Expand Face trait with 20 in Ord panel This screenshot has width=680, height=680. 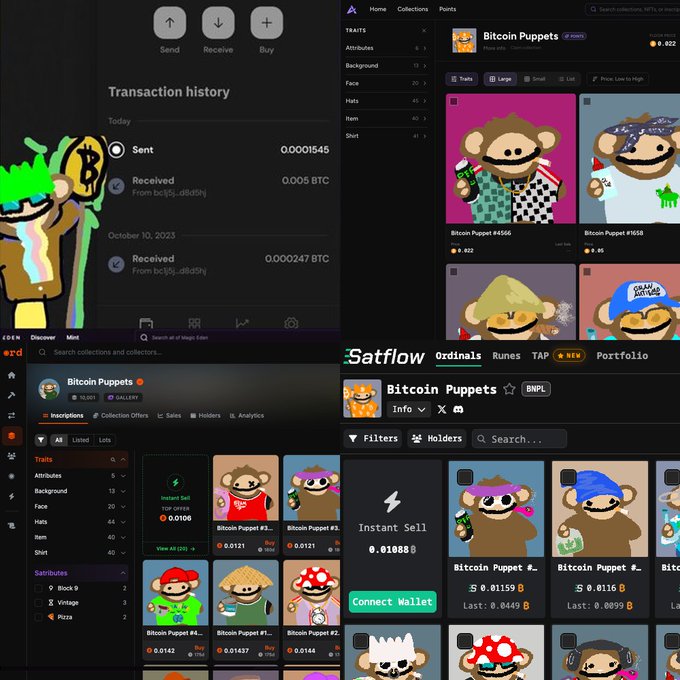tap(80, 507)
